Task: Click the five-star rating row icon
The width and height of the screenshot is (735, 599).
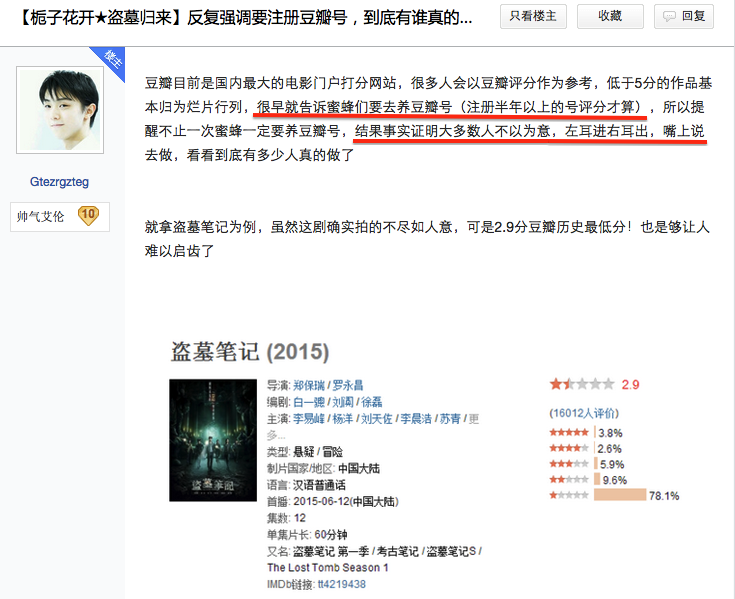Action: (x=569, y=432)
